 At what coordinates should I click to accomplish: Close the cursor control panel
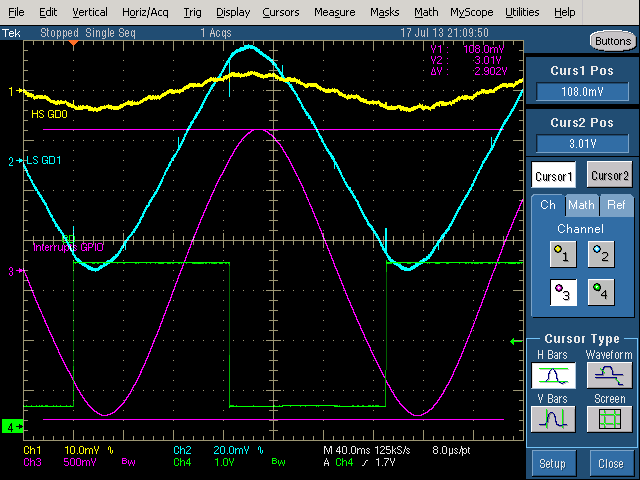610,464
